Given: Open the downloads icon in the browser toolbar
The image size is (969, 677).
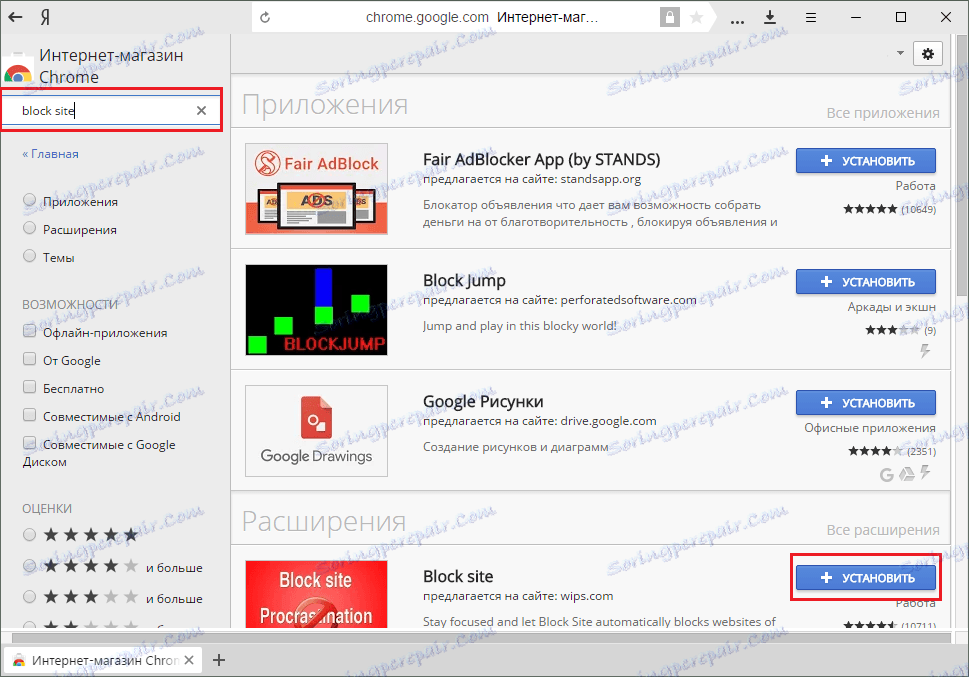Looking at the screenshot, I should [772, 17].
